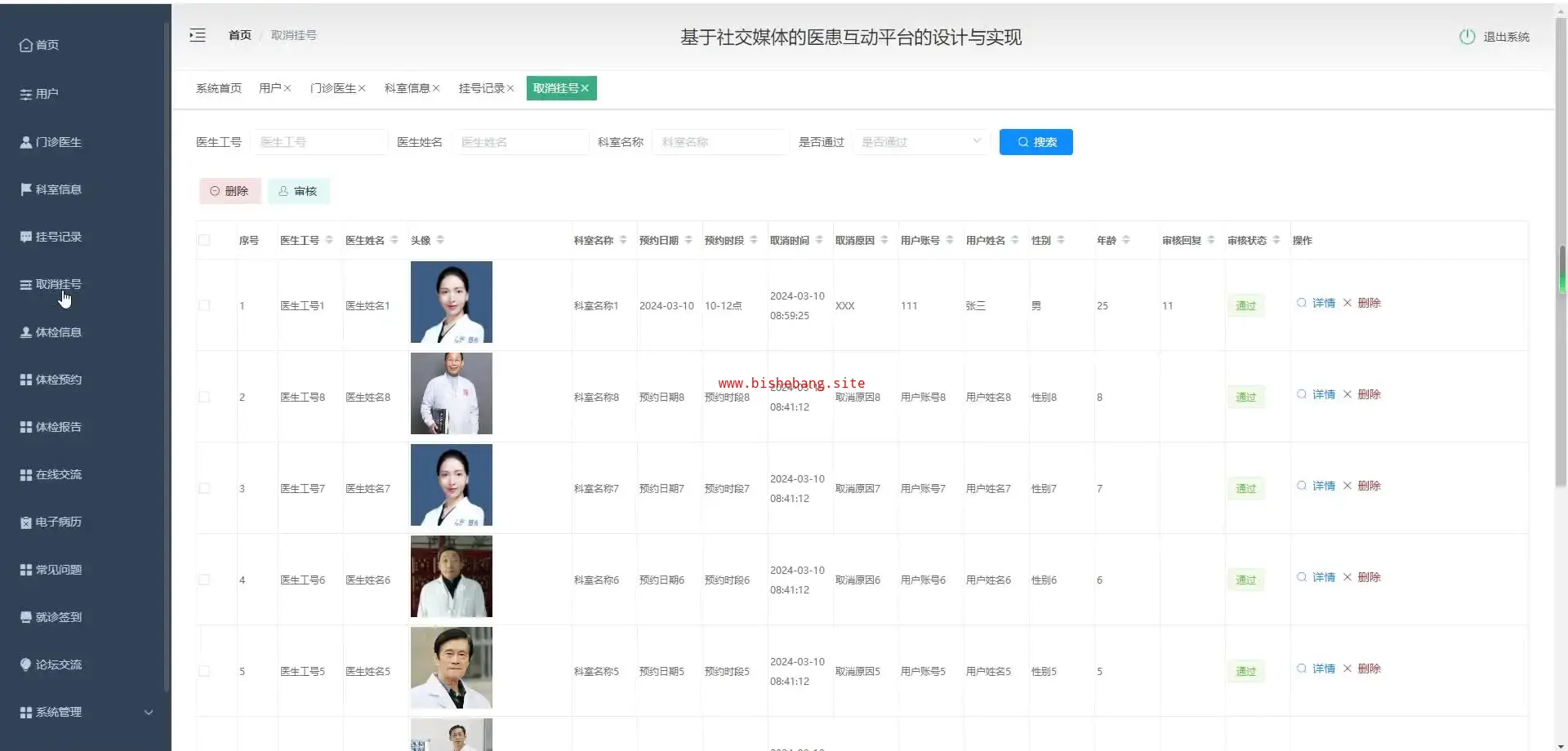Switch to the 门诊医生 tab
The image size is (1568, 751).
(332, 88)
